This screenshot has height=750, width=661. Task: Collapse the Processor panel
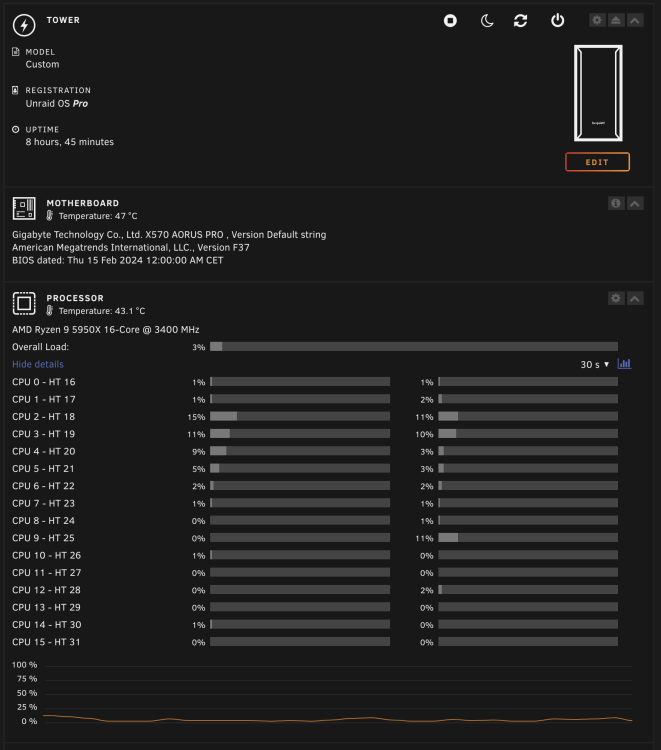635,298
